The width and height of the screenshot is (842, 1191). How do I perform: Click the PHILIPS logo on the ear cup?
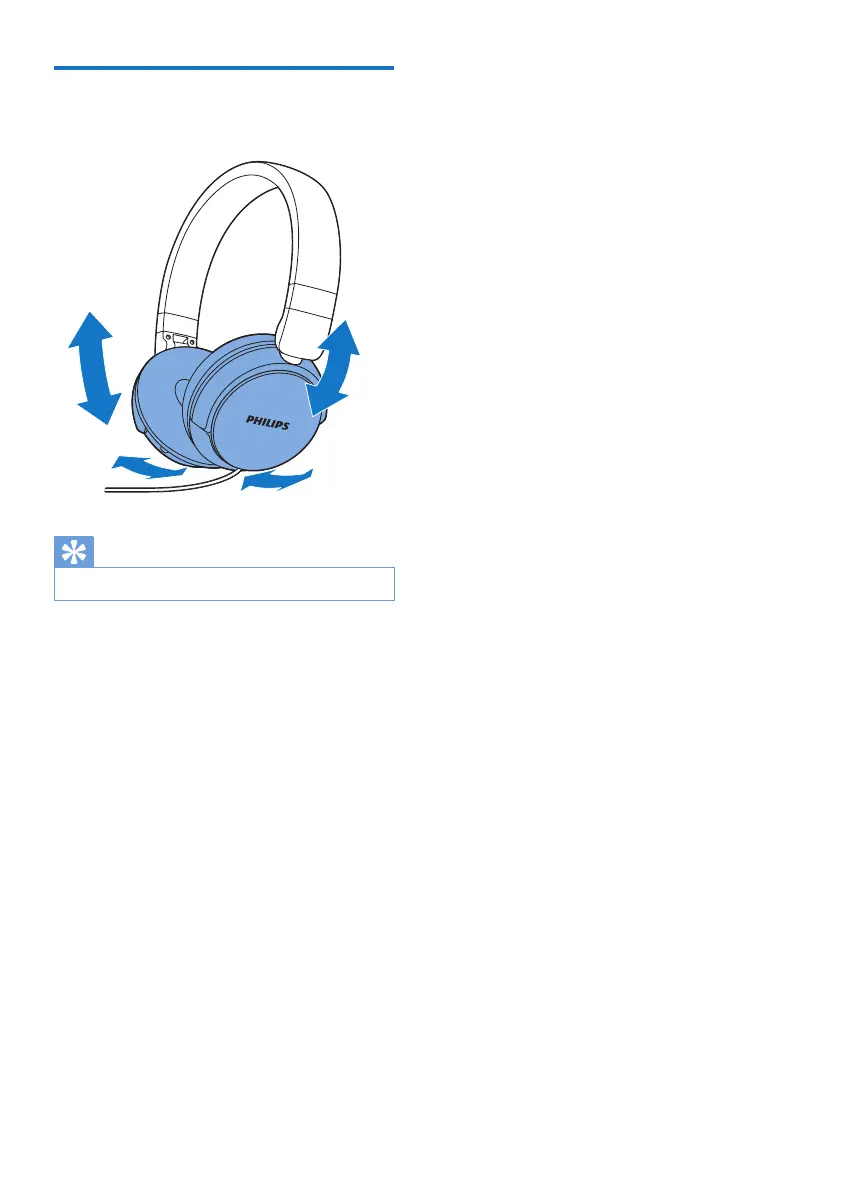pyautogui.click(x=267, y=422)
